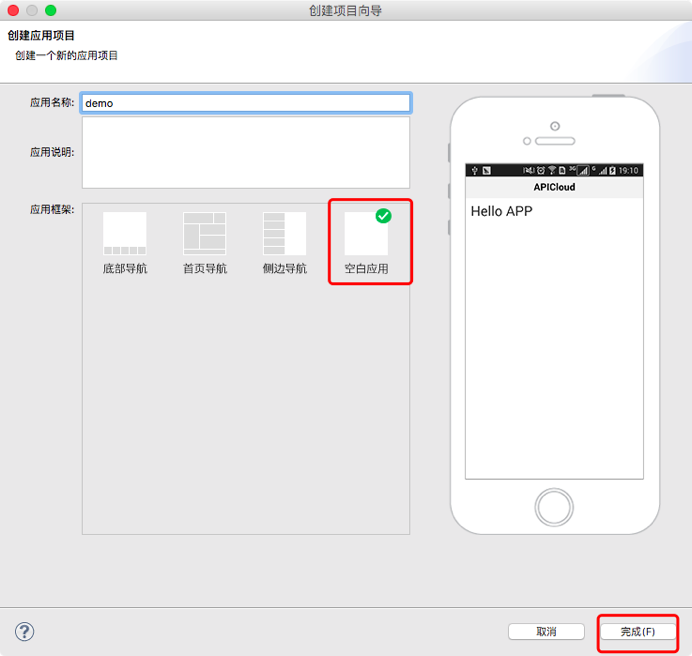Click the 侧边导航 label text
This screenshot has width=692, height=656.
pos(284,269)
